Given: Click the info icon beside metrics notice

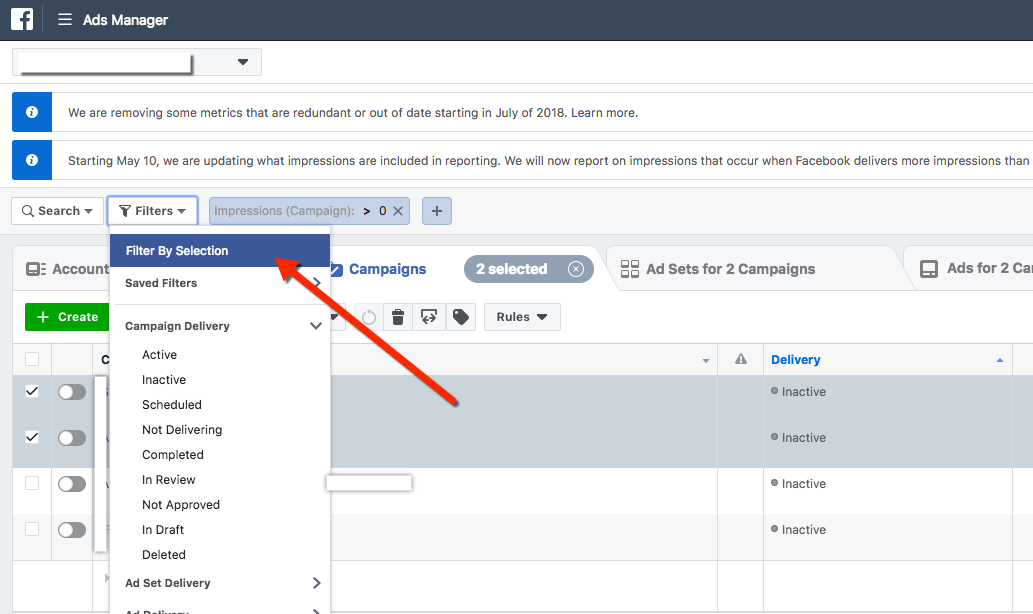Looking at the screenshot, I should pyautogui.click(x=32, y=112).
